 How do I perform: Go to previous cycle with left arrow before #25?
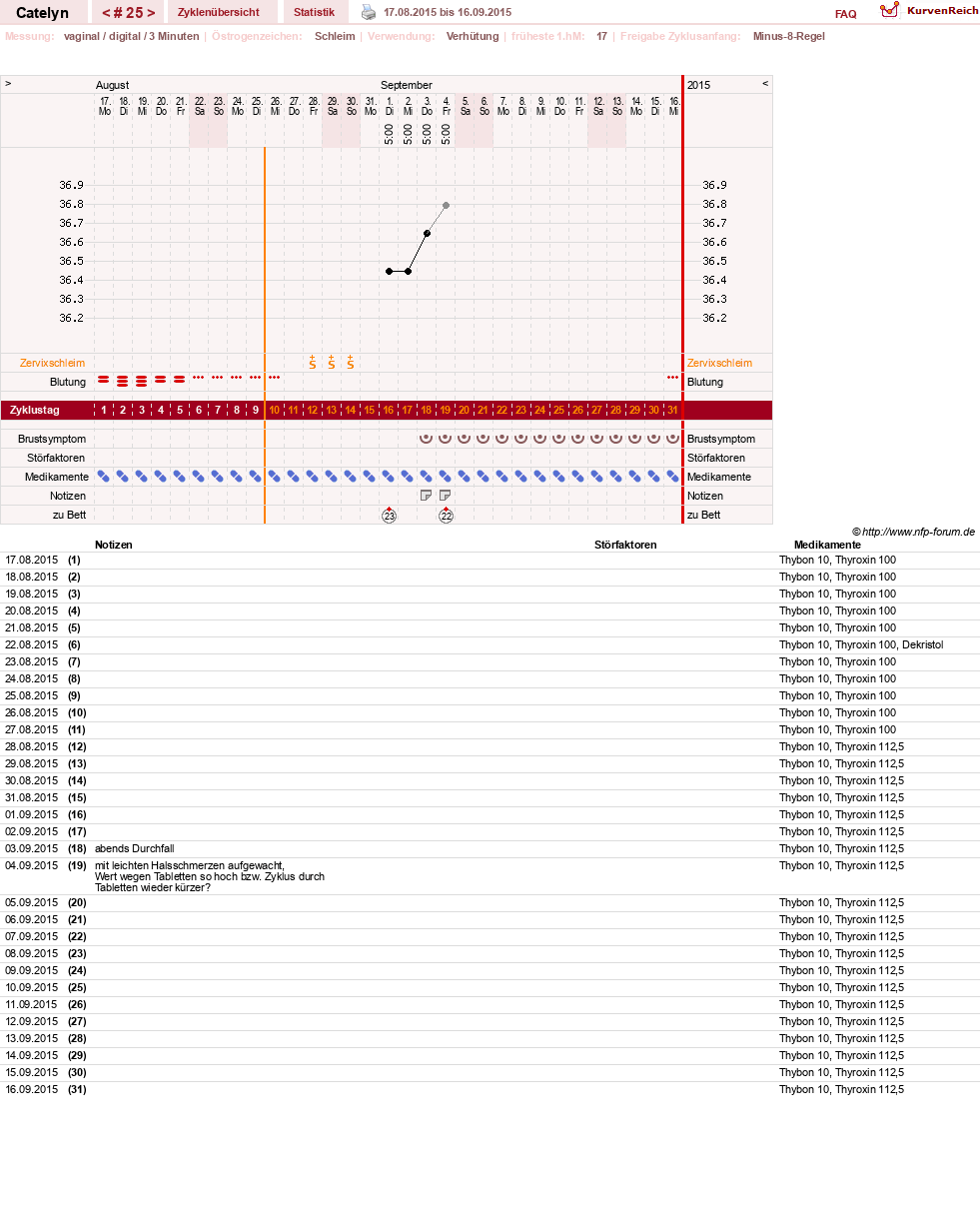[x=106, y=13]
